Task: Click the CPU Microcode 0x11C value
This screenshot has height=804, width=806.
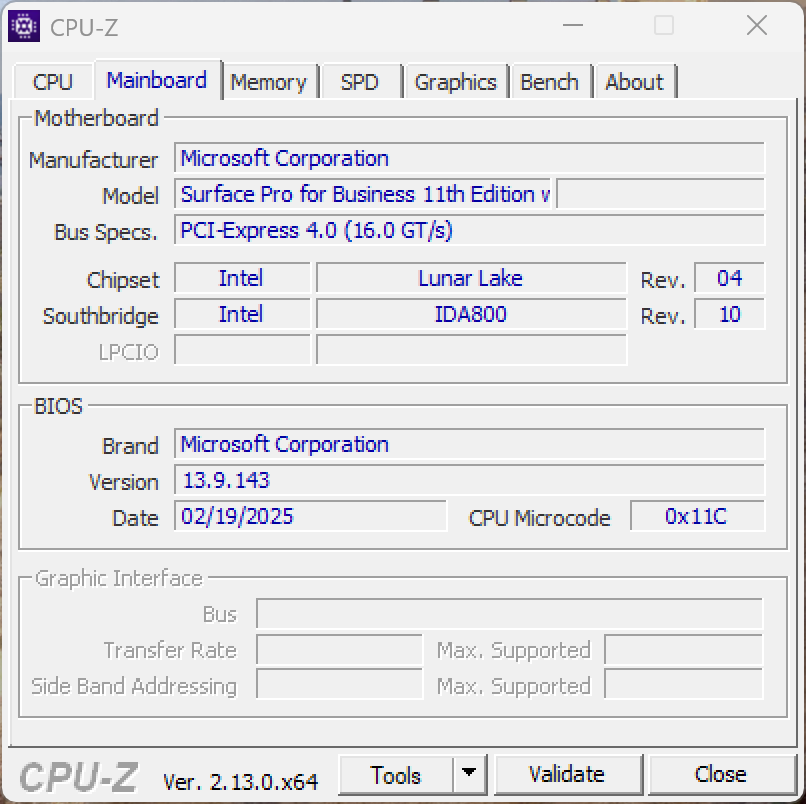Action: [696, 517]
